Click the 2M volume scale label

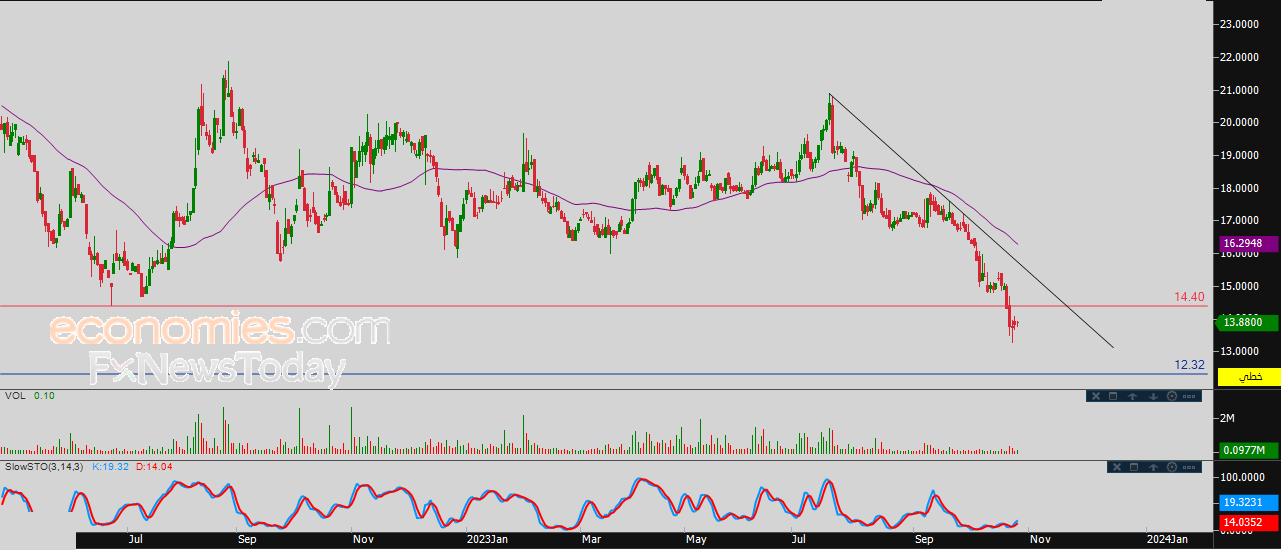(x=1225, y=418)
